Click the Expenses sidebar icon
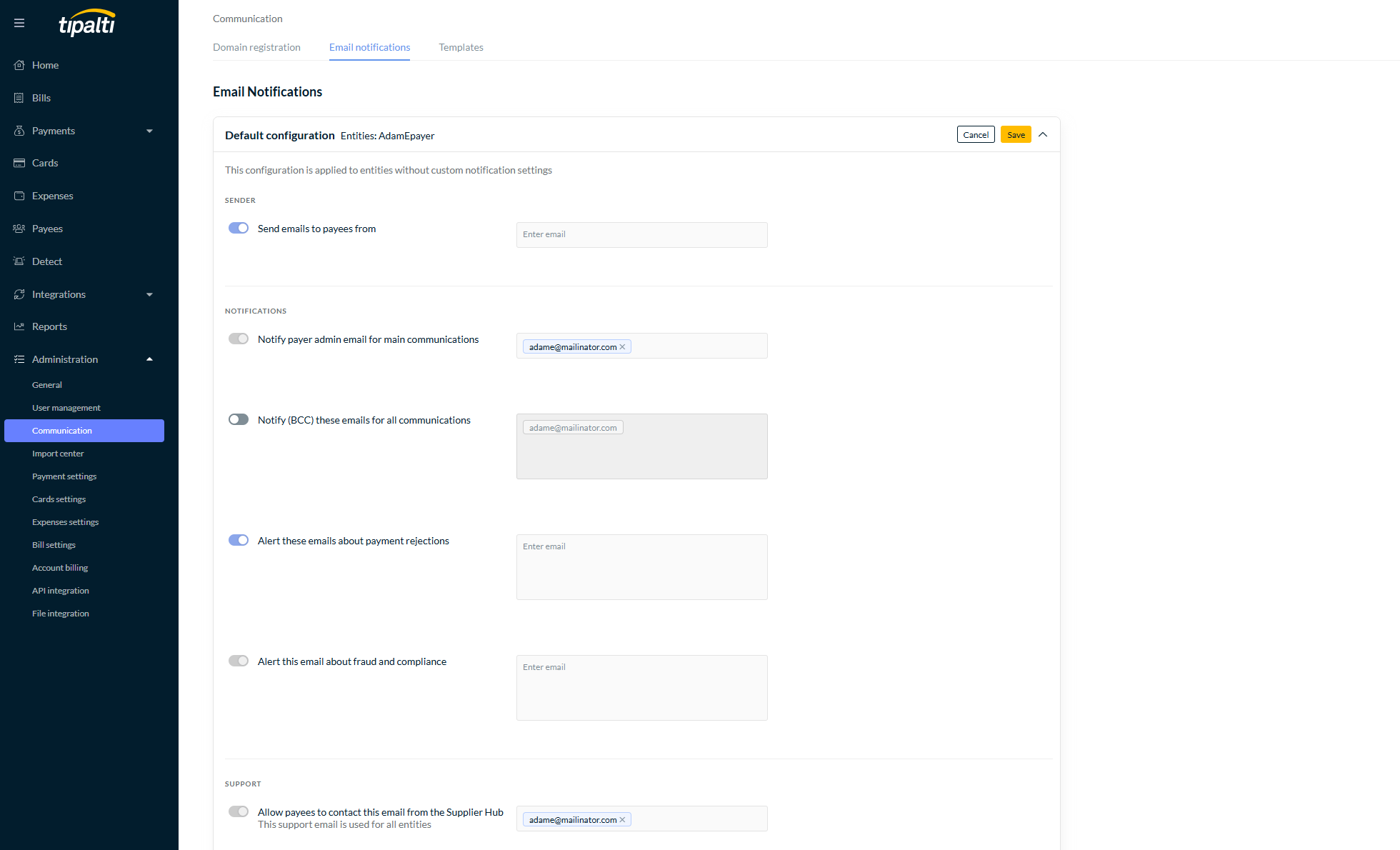This screenshot has height=850, width=1400. pos(19,196)
